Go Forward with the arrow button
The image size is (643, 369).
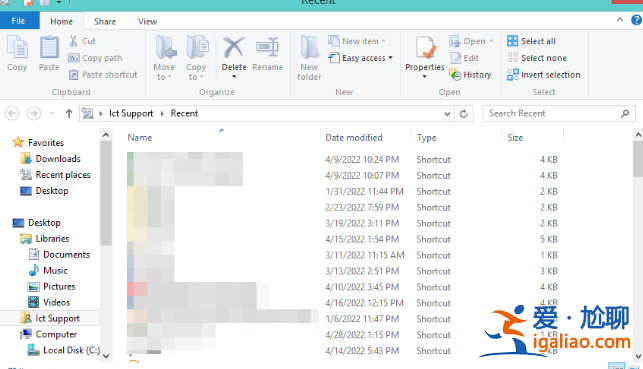[x=34, y=113]
